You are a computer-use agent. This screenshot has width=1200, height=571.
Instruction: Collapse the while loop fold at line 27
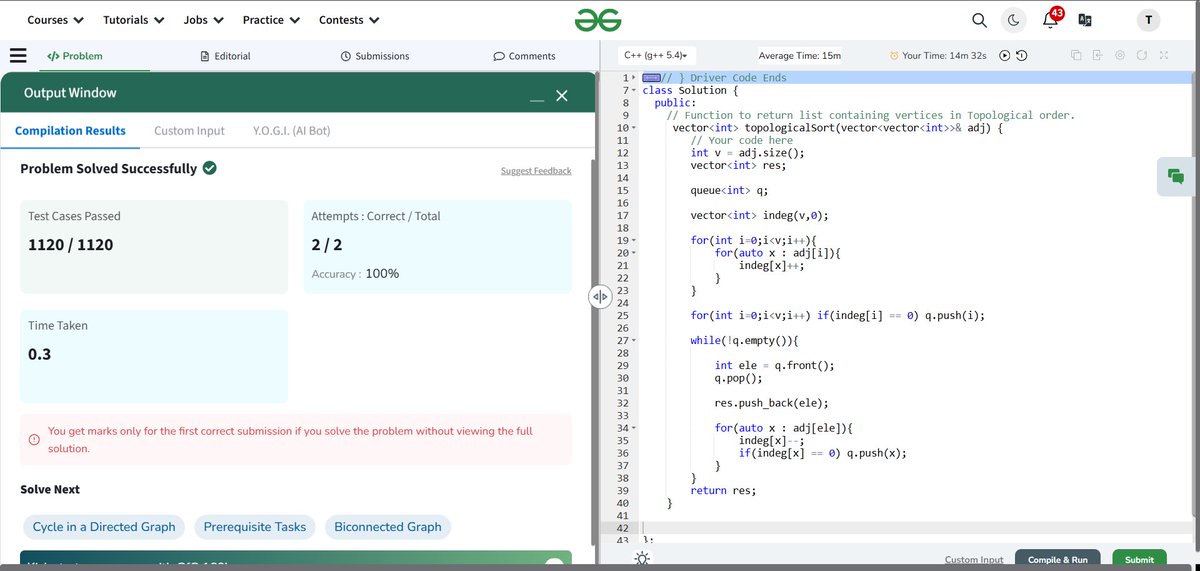click(x=634, y=341)
